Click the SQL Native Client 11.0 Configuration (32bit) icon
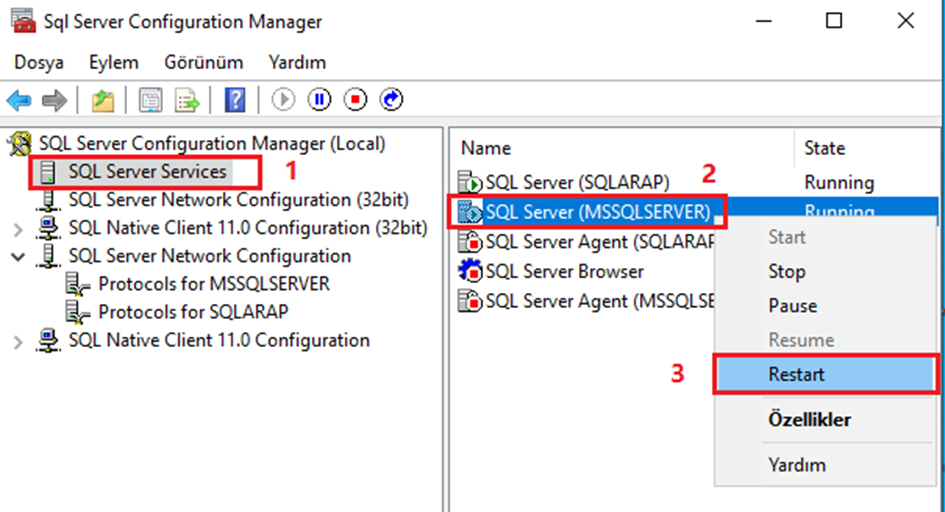Screen dimensions: 945x512 coord(48,228)
